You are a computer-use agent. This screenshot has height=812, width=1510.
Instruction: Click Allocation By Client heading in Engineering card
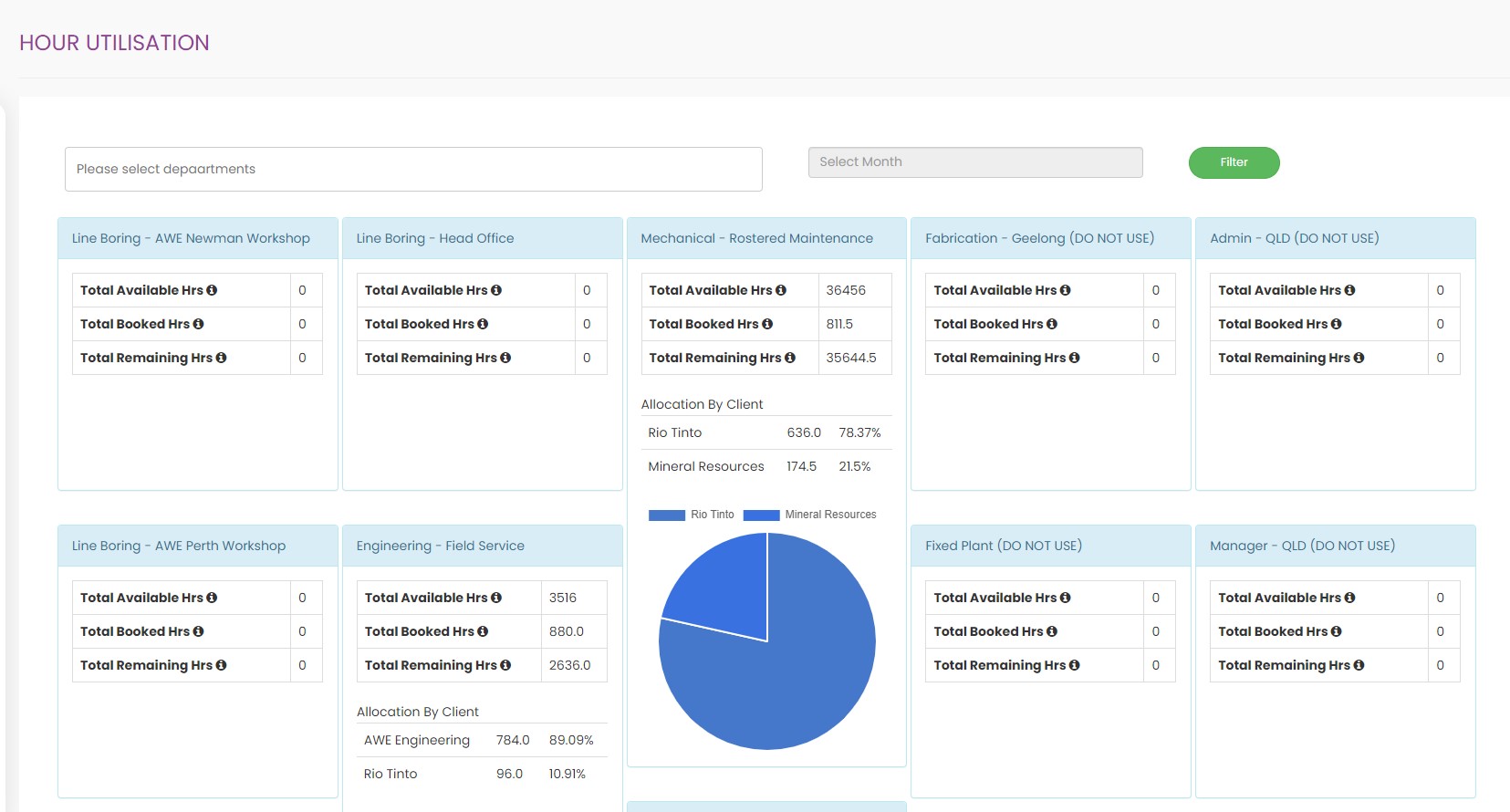418,712
